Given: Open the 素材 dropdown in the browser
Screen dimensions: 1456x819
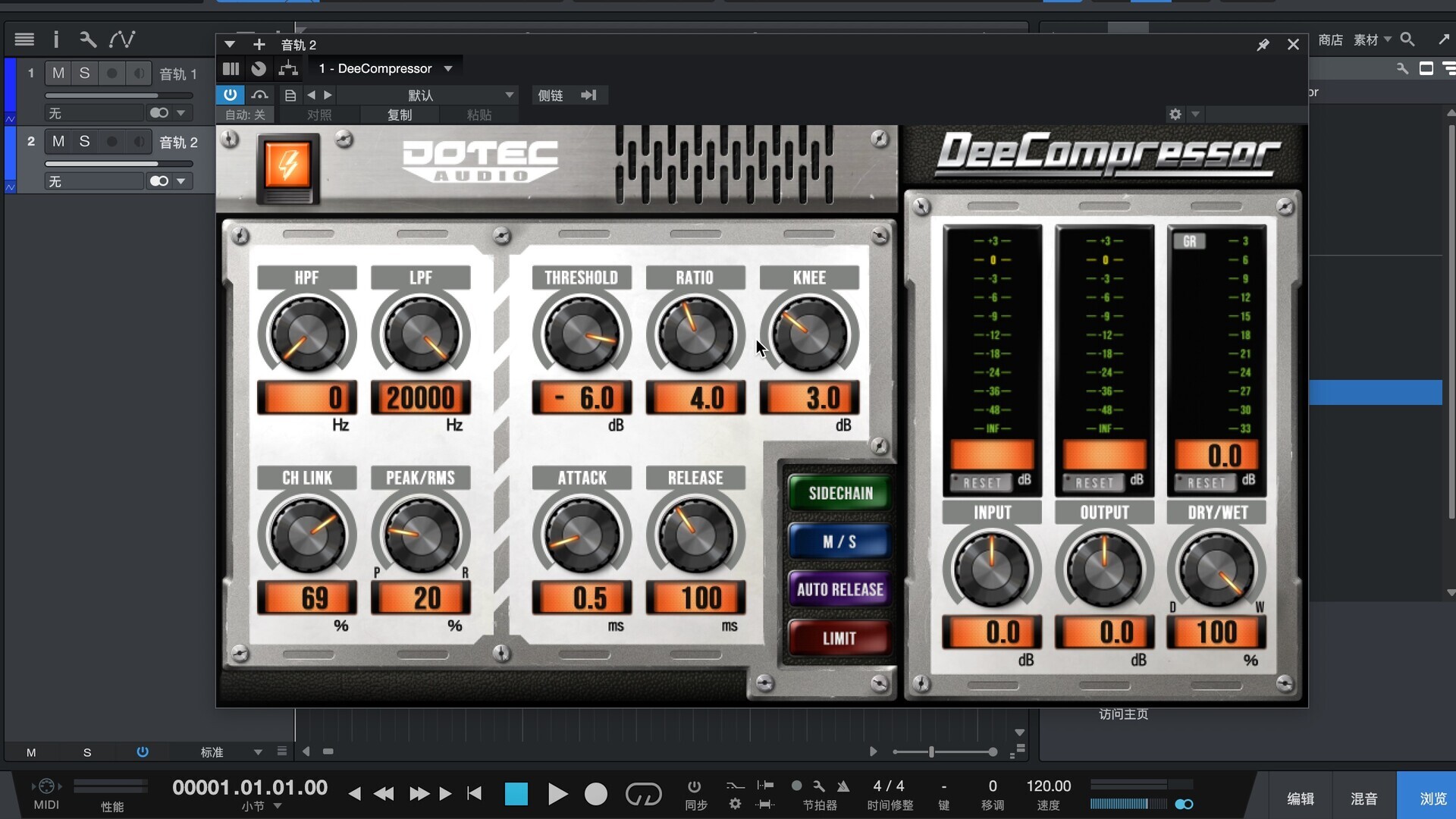Looking at the screenshot, I should (x=1373, y=39).
